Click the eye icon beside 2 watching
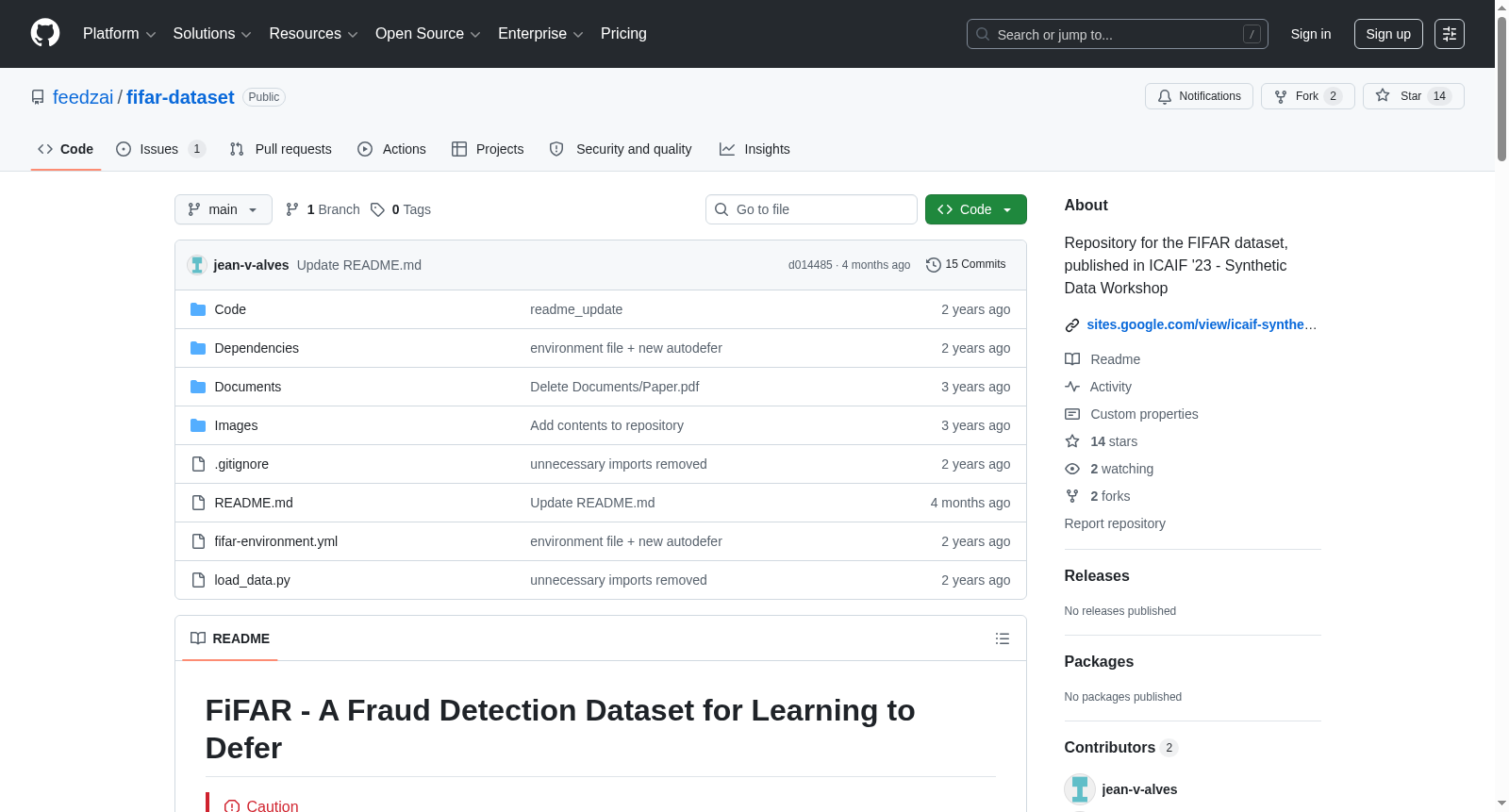 pyautogui.click(x=1072, y=469)
